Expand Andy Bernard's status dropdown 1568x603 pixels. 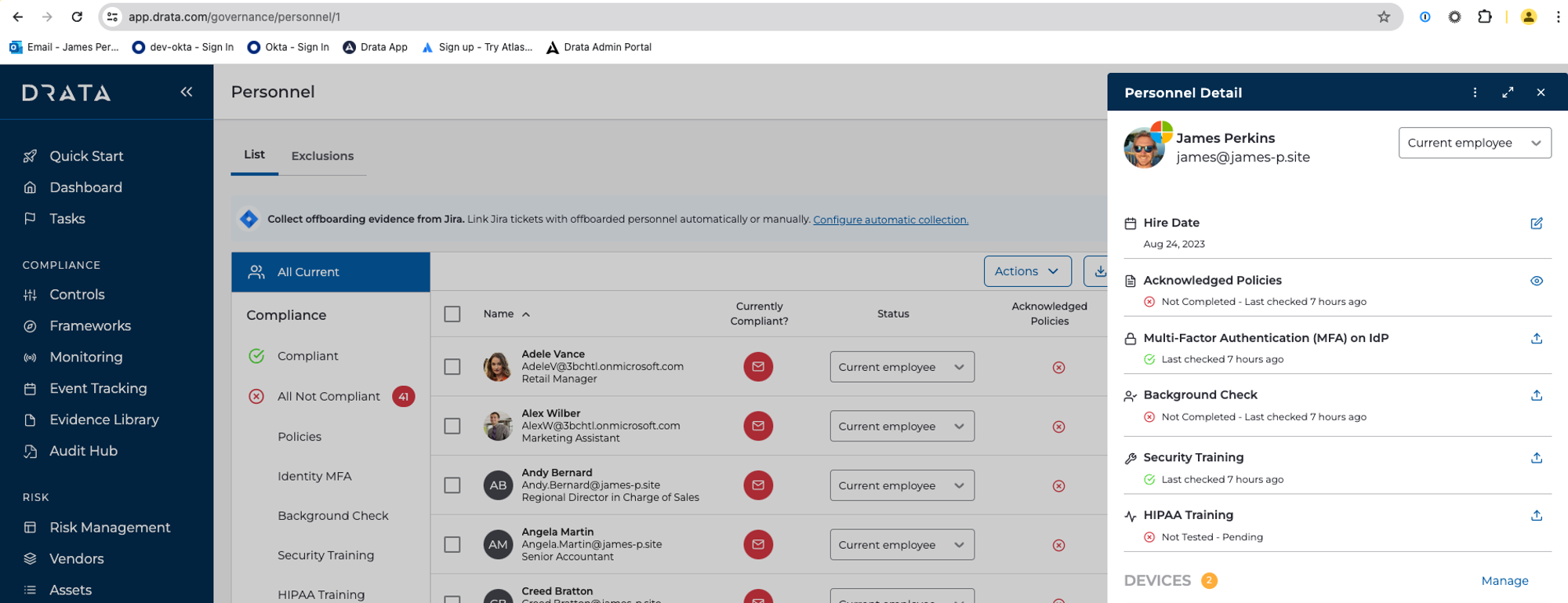coord(902,485)
